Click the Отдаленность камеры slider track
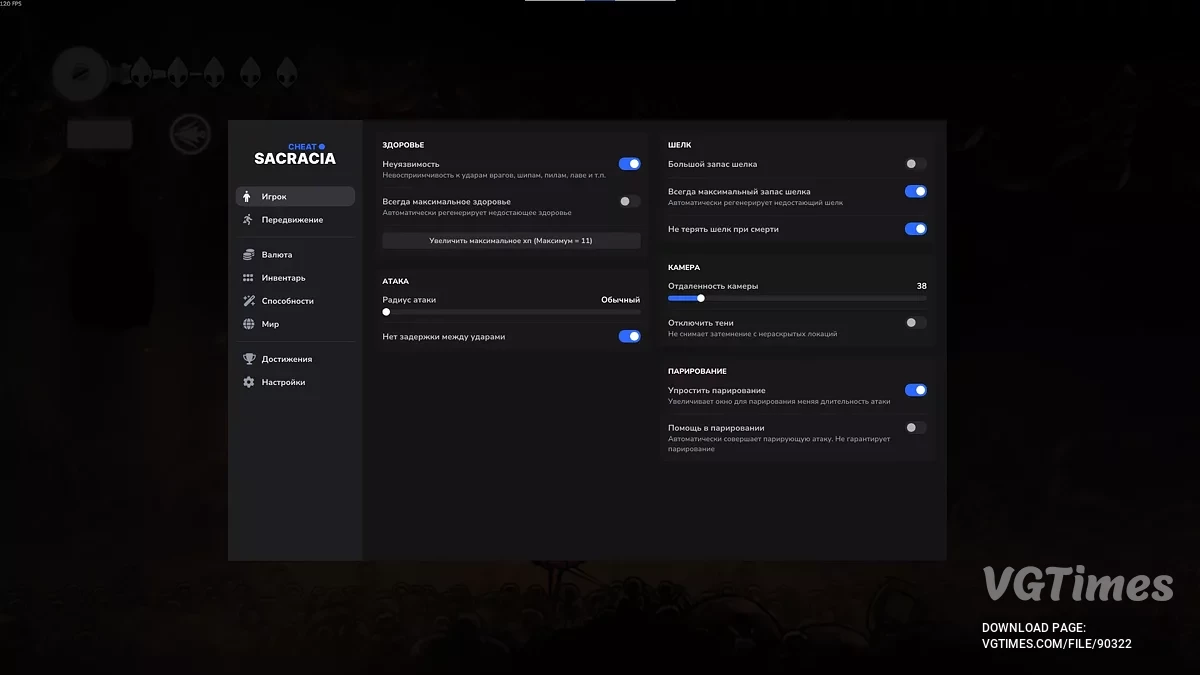Screen dimensions: 1200x675 [797, 298]
